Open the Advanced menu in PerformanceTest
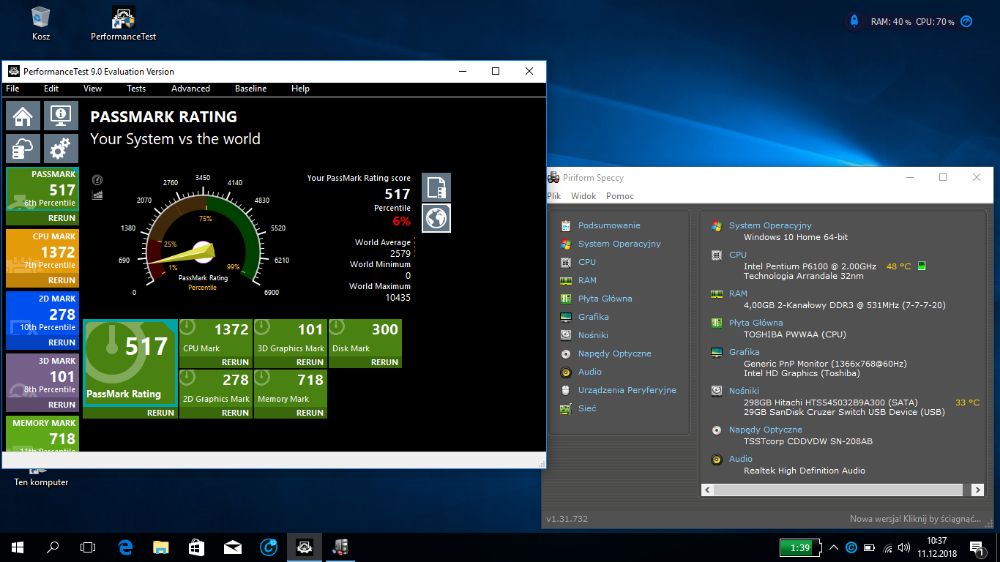 tap(190, 89)
